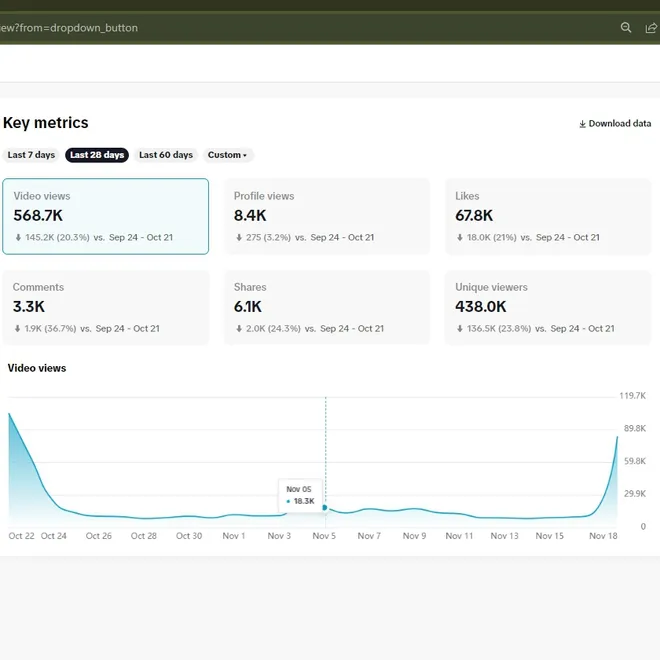Click the URL text in address bar
660x660 pixels.
point(69,28)
